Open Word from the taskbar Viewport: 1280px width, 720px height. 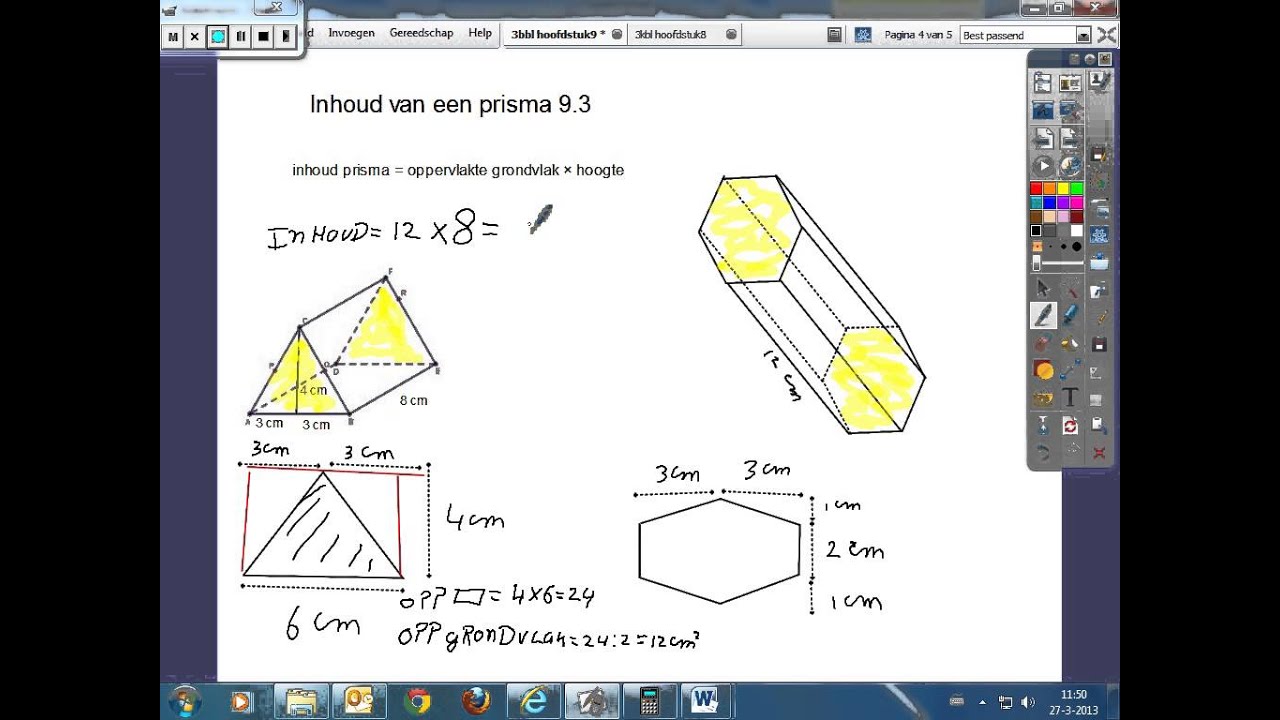(706, 701)
